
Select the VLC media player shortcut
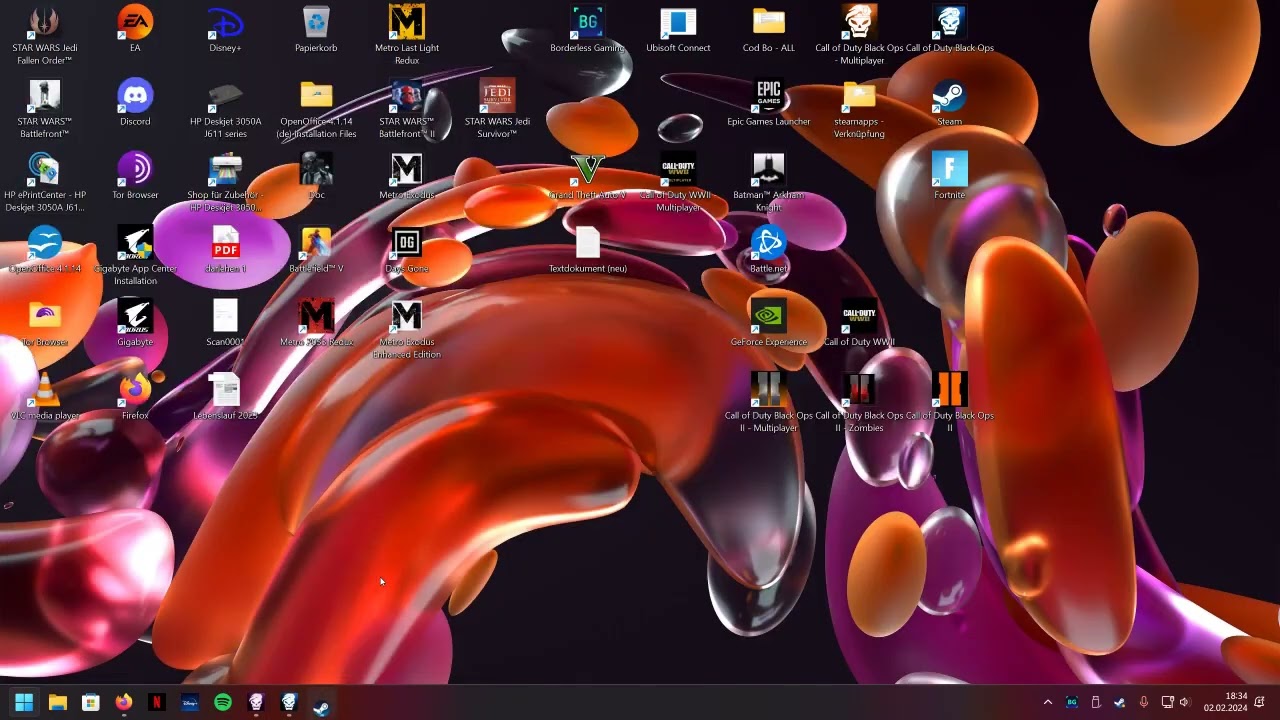45,397
